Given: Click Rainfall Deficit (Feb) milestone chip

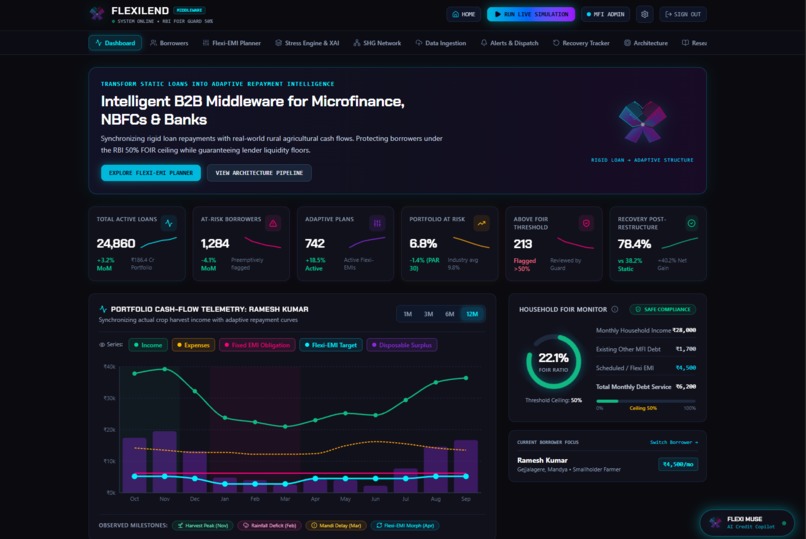Looking at the screenshot, I should pos(270,526).
